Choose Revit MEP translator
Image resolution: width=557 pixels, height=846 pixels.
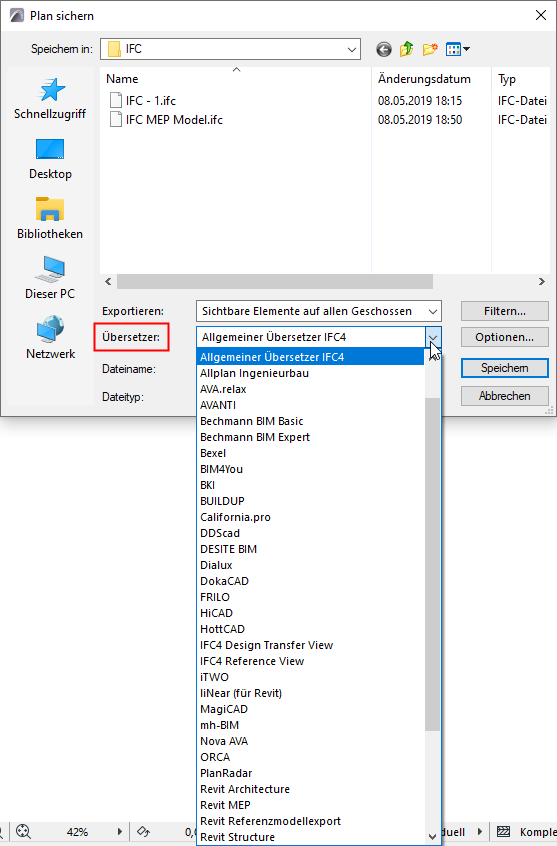point(311,806)
